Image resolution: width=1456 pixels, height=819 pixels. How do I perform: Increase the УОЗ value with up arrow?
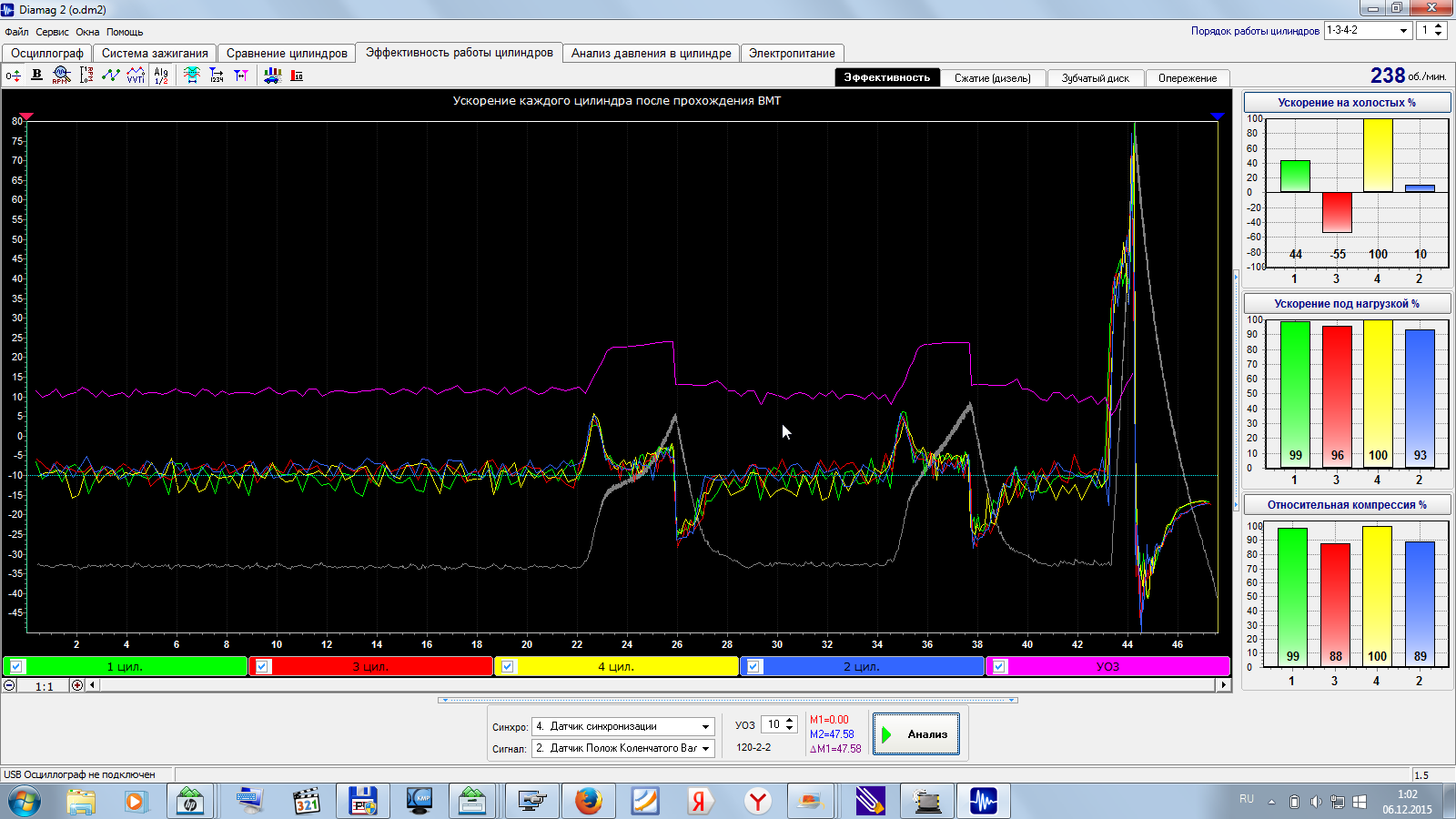pyautogui.click(x=790, y=721)
